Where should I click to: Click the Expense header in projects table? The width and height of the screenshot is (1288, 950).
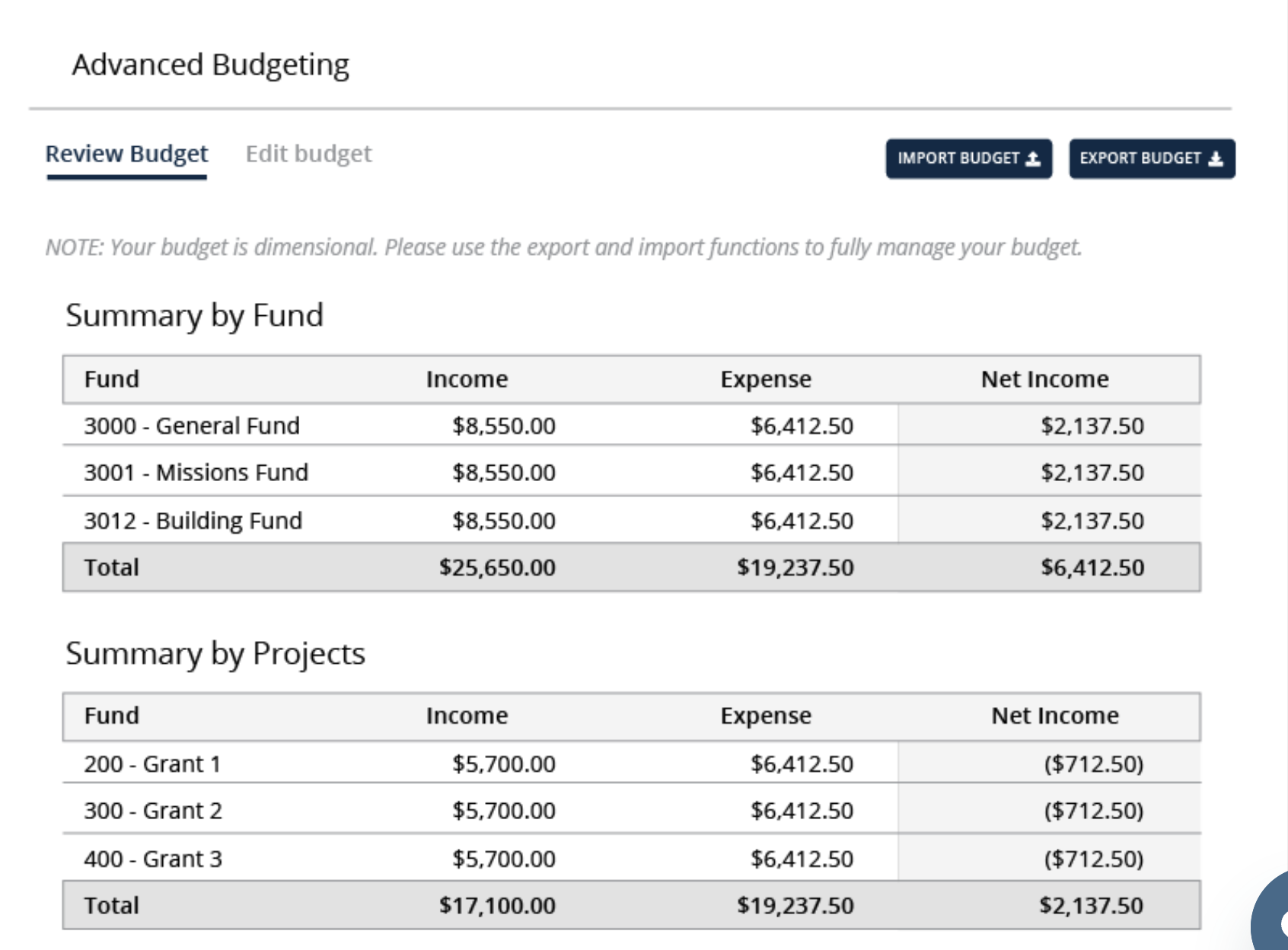click(x=766, y=716)
